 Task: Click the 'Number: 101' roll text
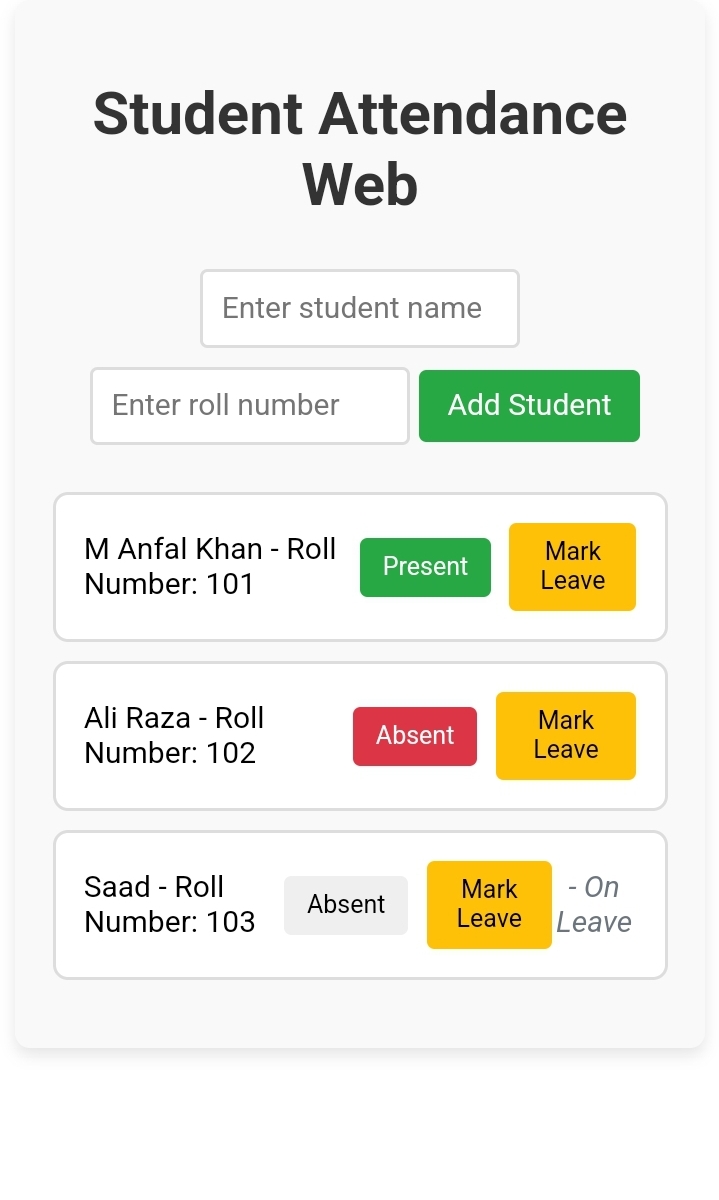coord(169,584)
